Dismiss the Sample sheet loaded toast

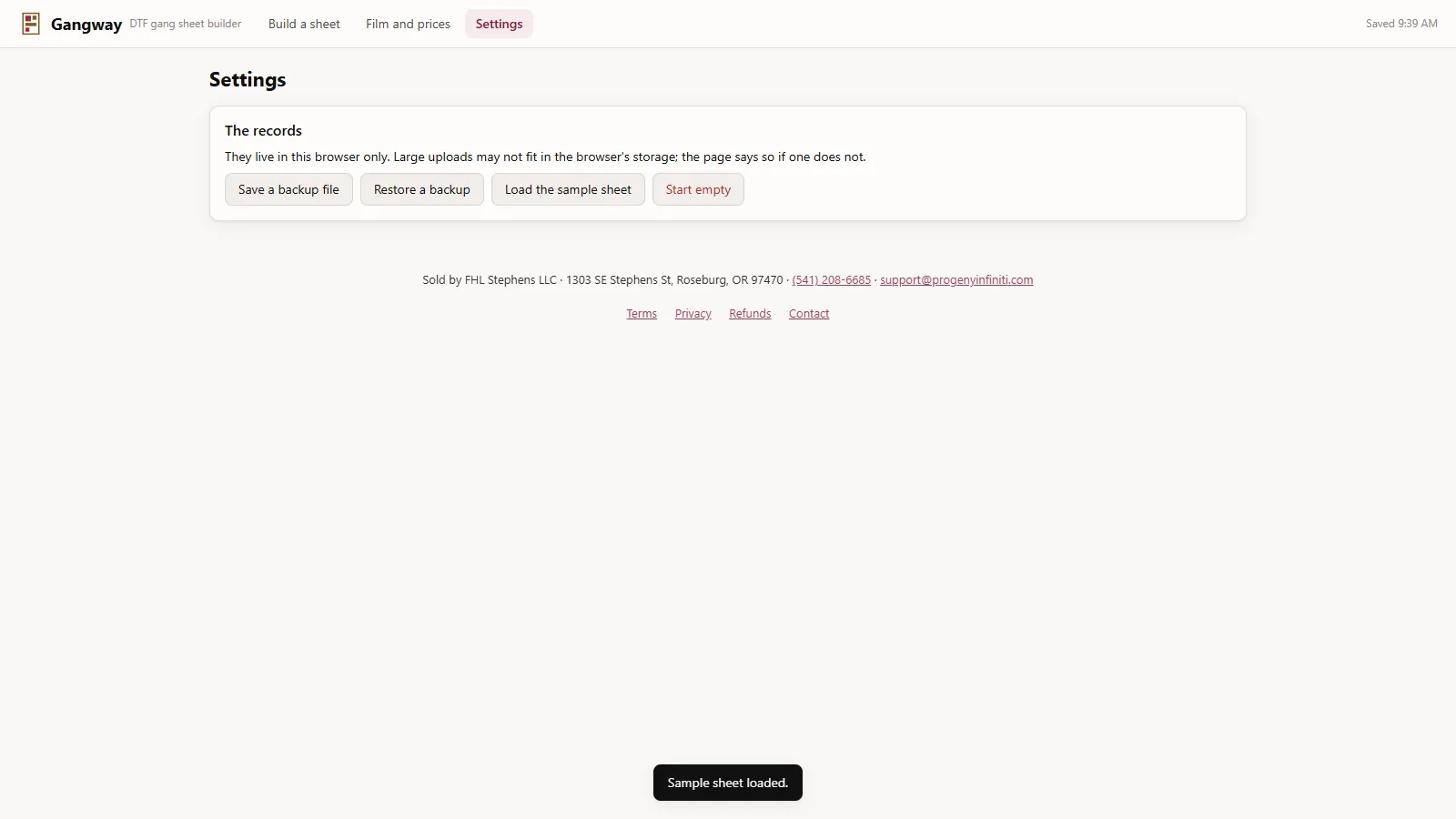click(728, 783)
